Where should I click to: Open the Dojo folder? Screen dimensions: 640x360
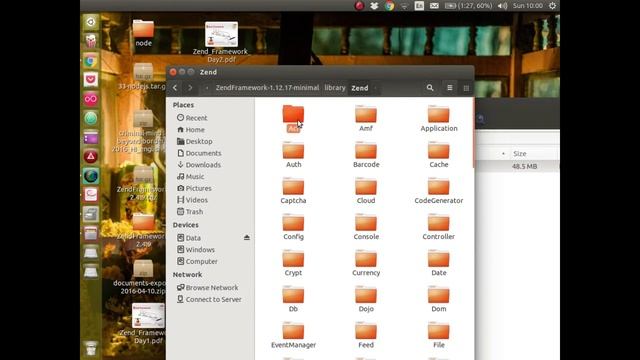click(366, 300)
